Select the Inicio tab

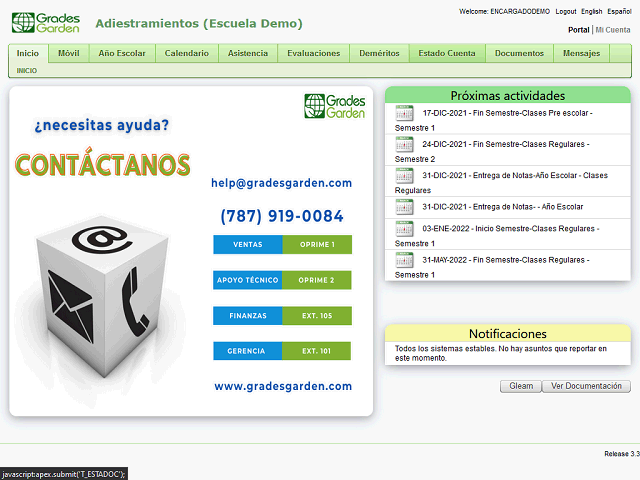click(x=28, y=53)
